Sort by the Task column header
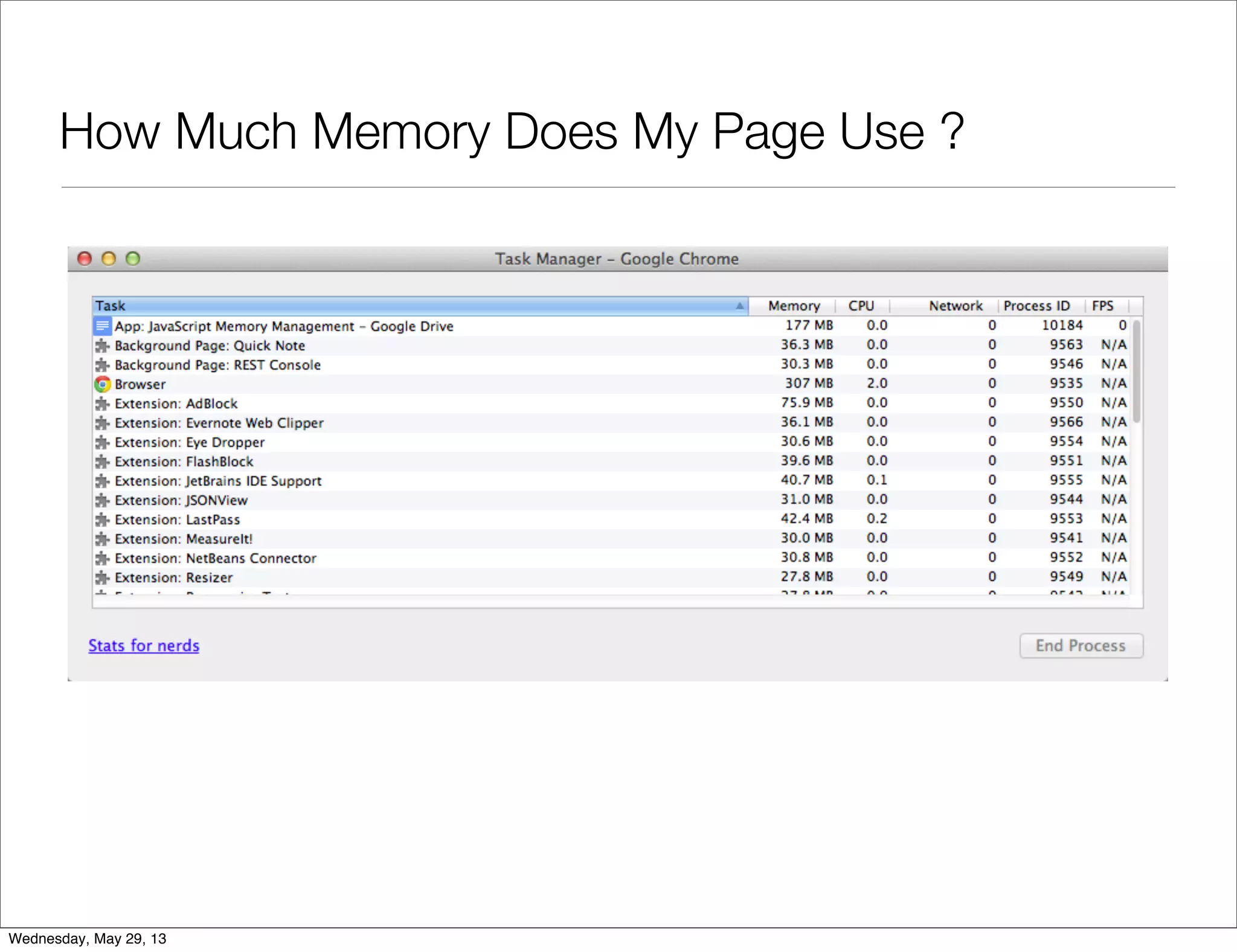The width and height of the screenshot is (1237, 952). [420, 306]
